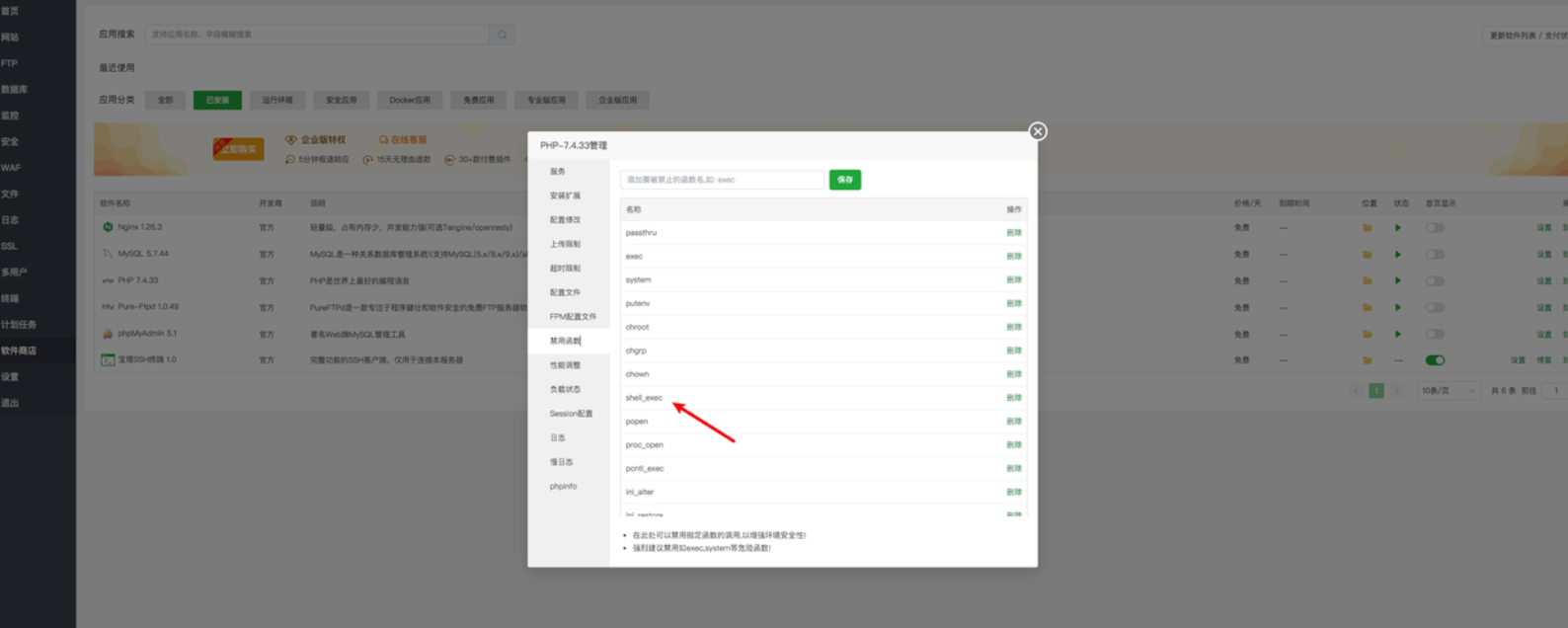Go to next page using right chevron

1396,391
